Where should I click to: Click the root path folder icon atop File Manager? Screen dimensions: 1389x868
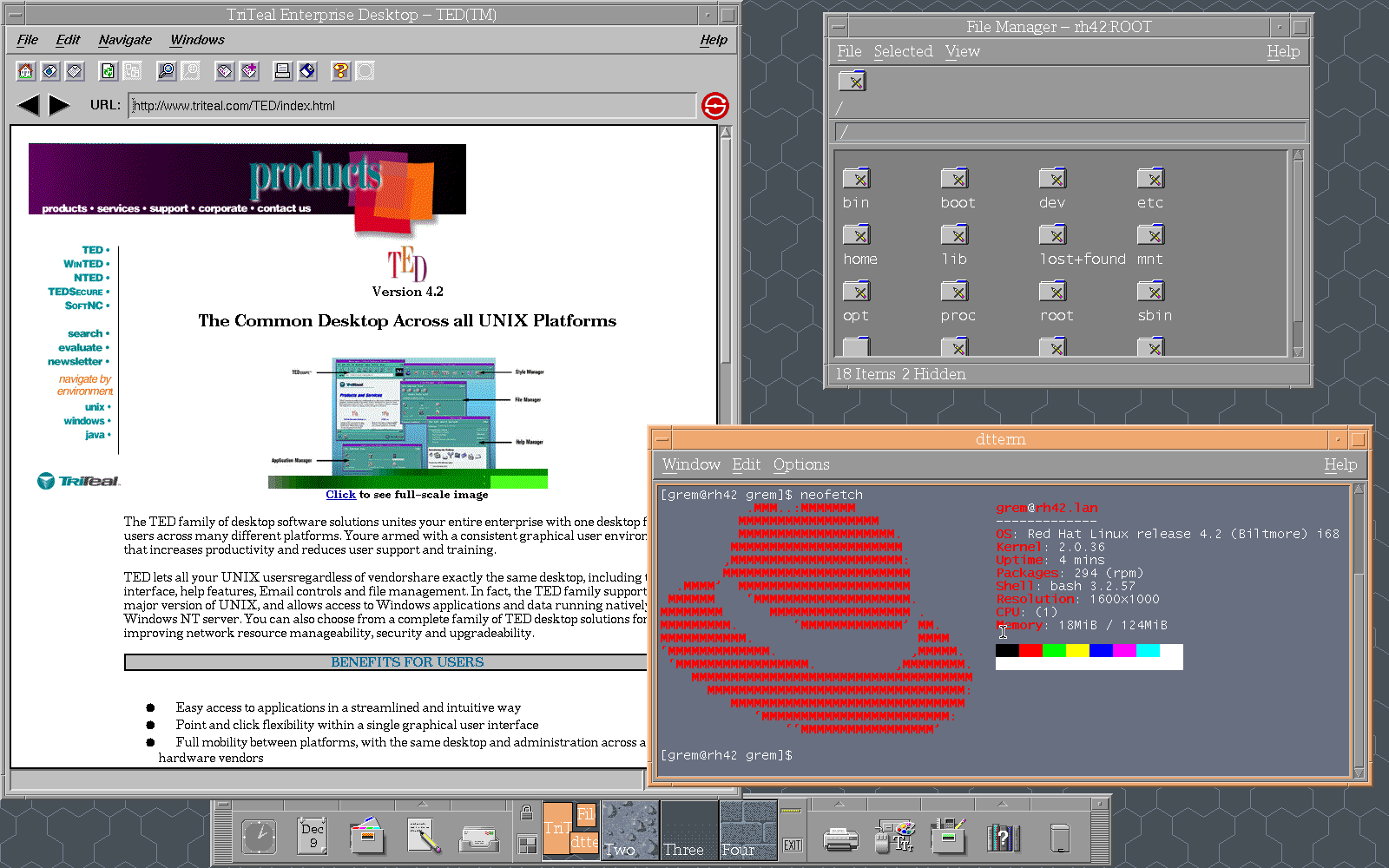pyautogui.click(x=852, y=82)
